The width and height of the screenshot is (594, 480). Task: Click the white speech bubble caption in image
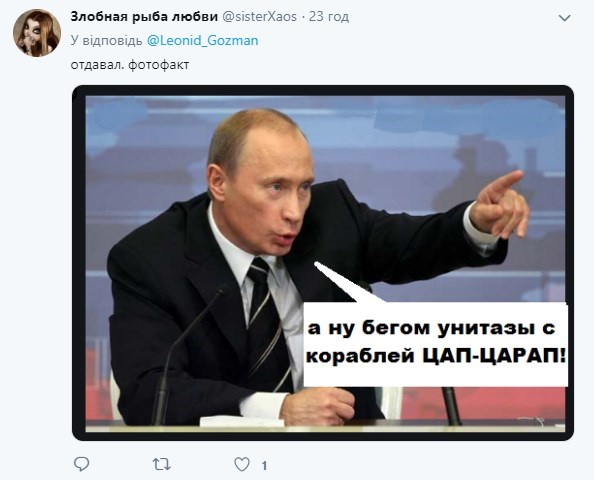(x=436, y=344)
